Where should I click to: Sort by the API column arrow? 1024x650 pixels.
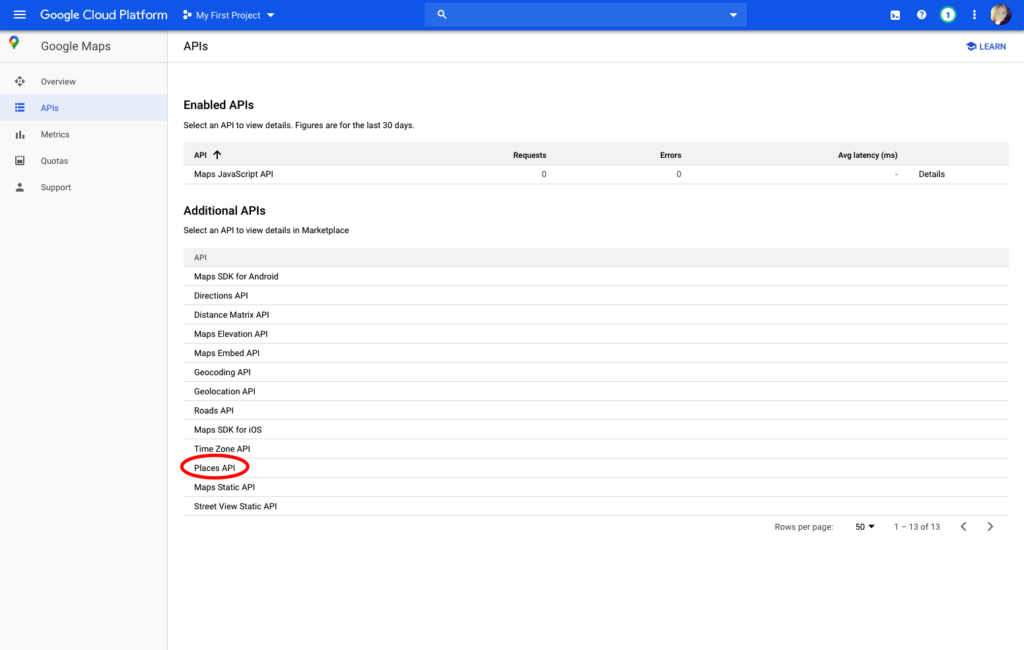click(x=217, y=155)
